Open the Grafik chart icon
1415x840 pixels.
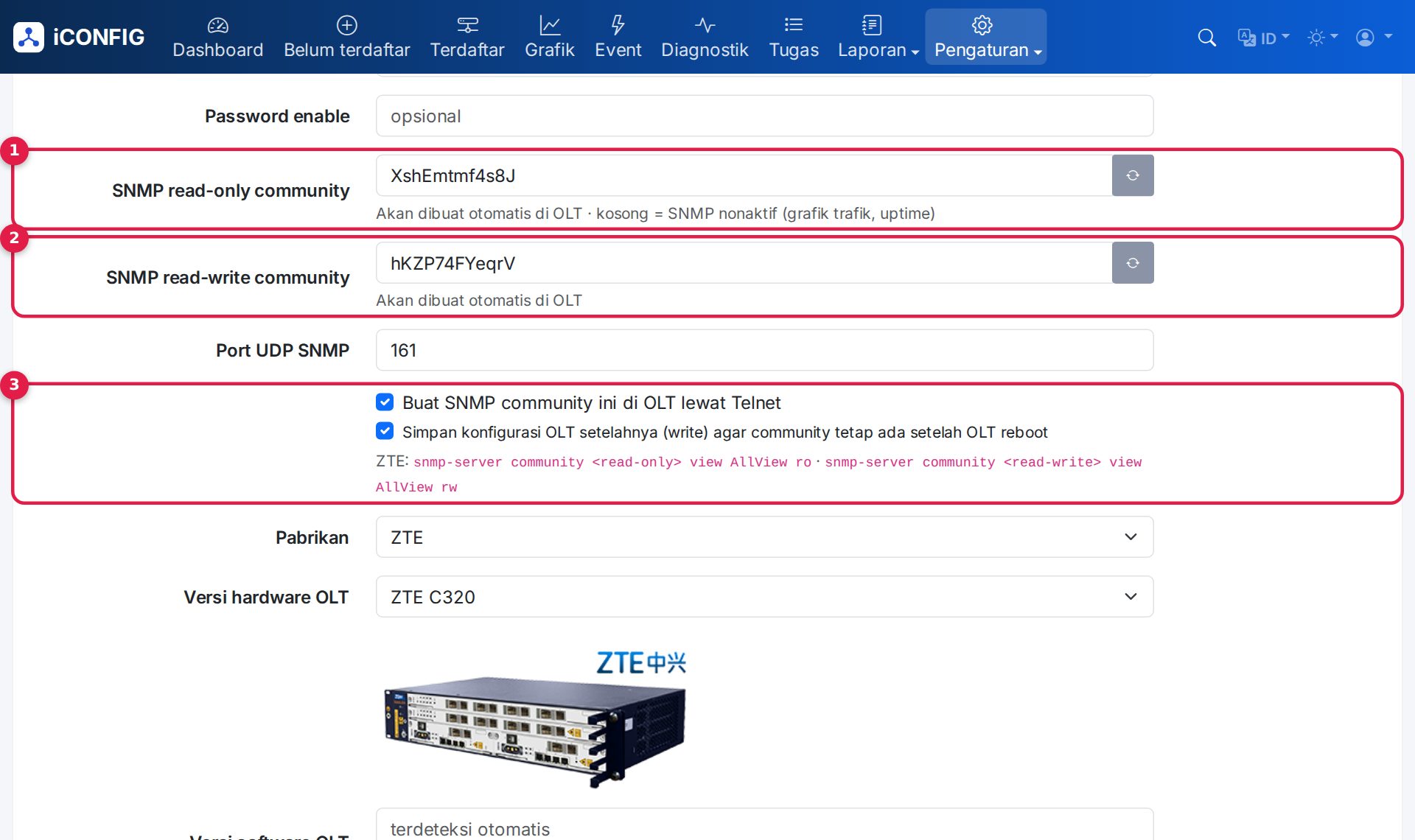click(x=549, y=25)
